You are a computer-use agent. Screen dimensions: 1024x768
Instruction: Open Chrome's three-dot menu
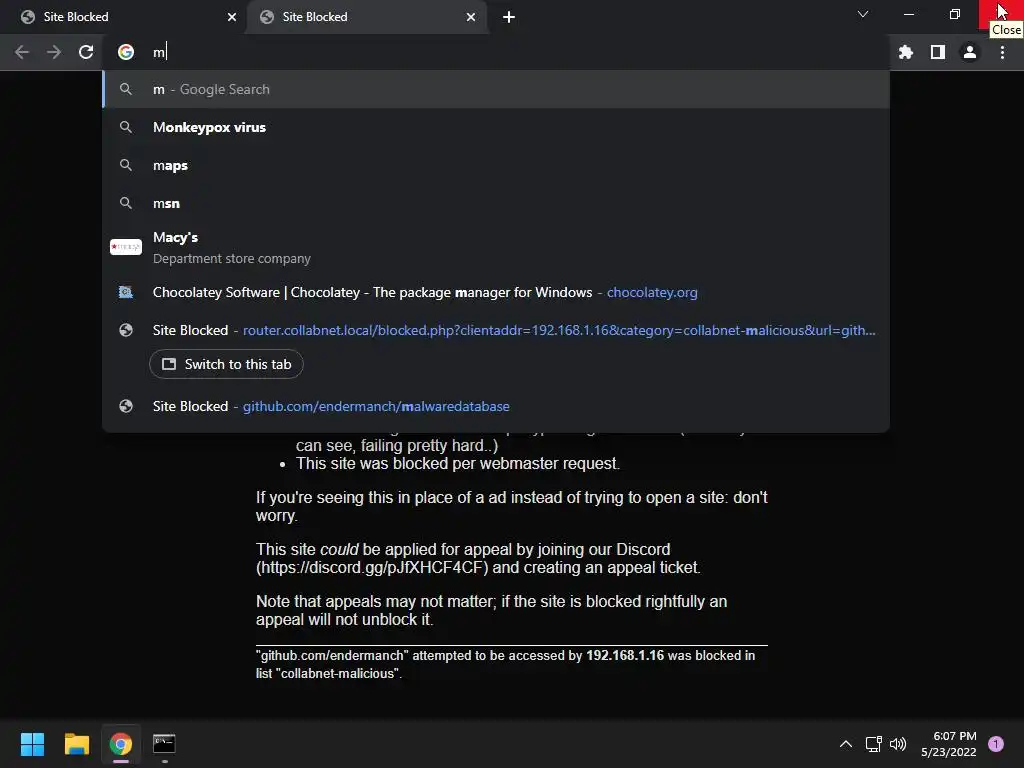pos(1002,52)
